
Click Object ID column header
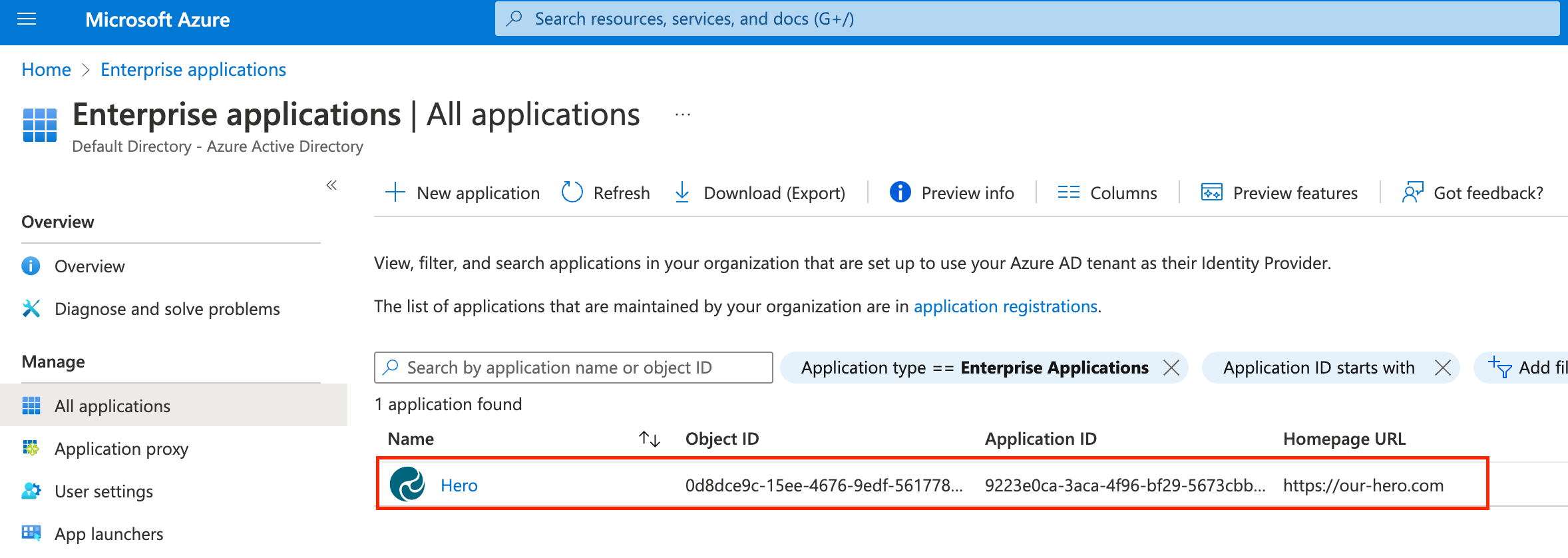pyautogui.click(x=722, y=439)
